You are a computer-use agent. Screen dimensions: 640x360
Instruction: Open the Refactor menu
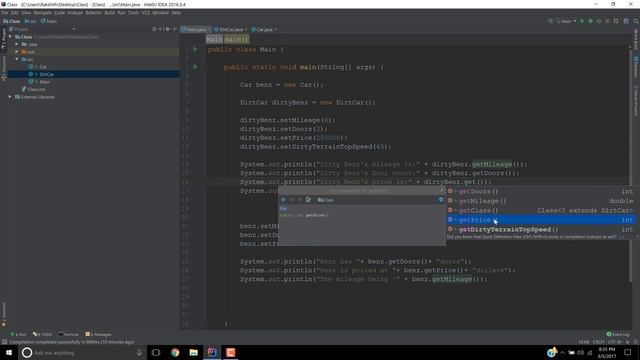coord(93,13)
